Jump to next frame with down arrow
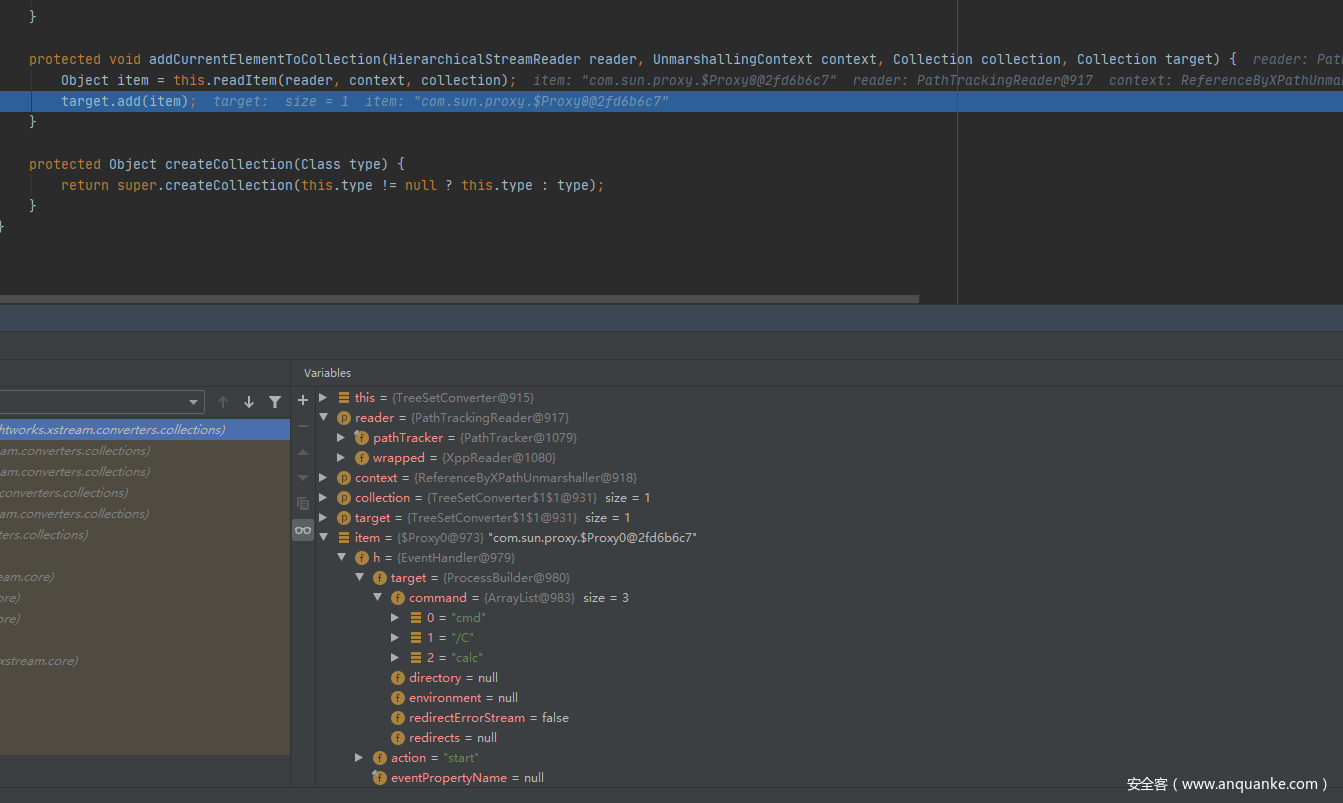The height and width of the screenshot is (803, 1343). click(x=249, y=402)
